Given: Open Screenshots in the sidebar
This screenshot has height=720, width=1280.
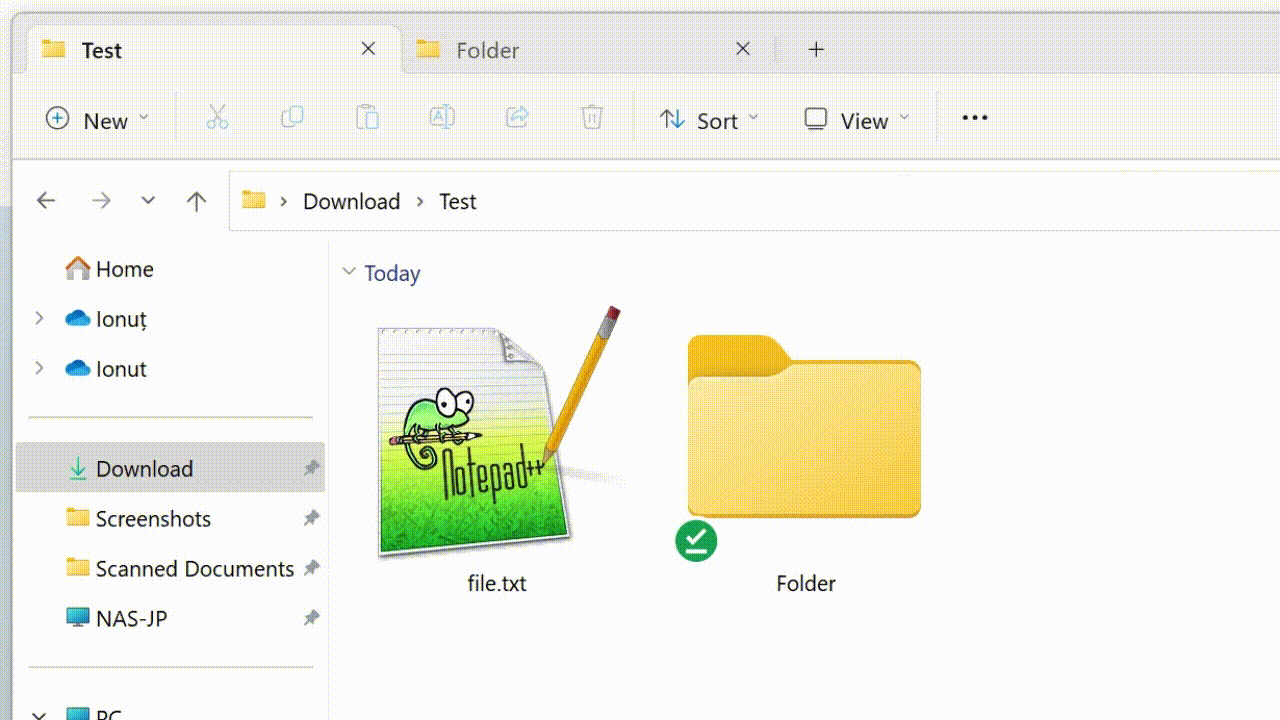Looking at the screenshot, I should pyautogui.click(x=138, y=518).
